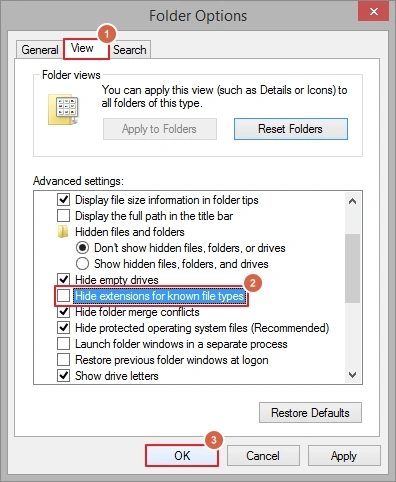Check Hide extensions for known file types
Screen dimensions: 396x482
pyautogui.click(x=63, y=296)
